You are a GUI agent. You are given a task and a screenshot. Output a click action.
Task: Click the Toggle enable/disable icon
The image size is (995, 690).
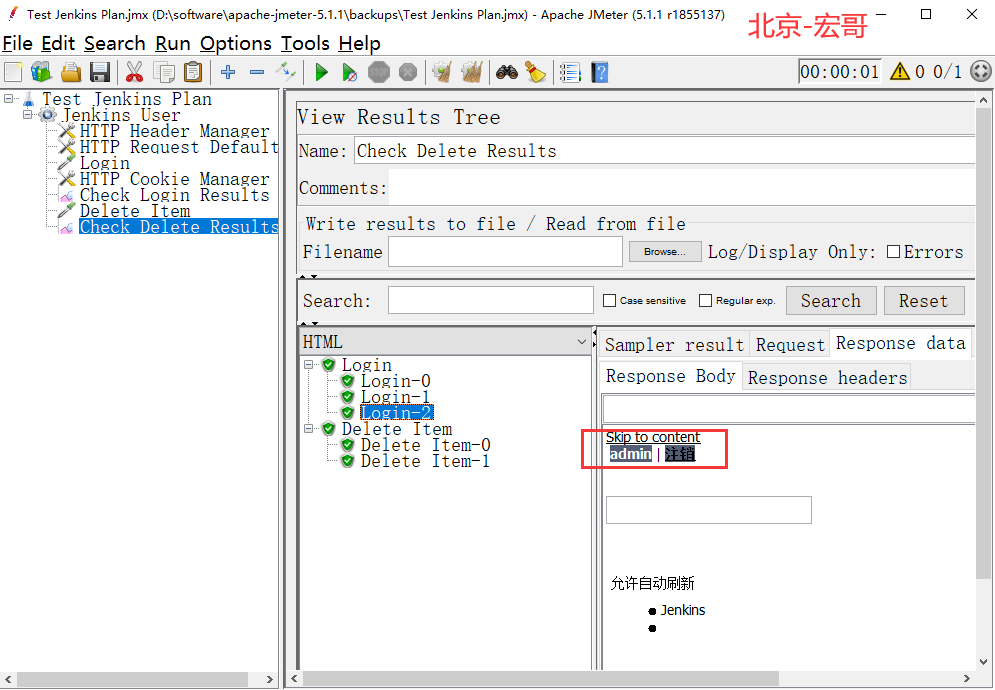[286, 72]
